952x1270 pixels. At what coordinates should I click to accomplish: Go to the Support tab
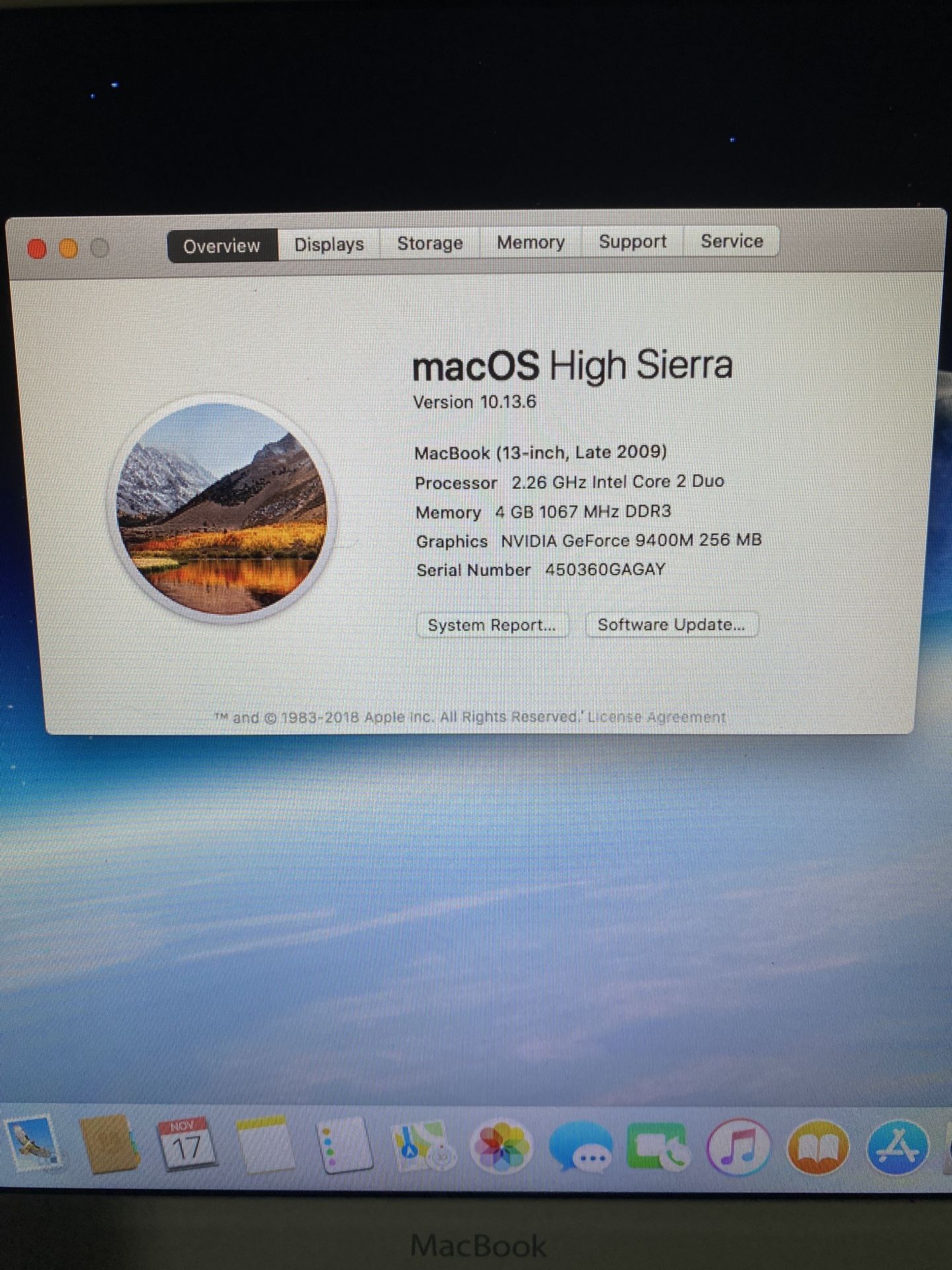(x=633, y=241)
